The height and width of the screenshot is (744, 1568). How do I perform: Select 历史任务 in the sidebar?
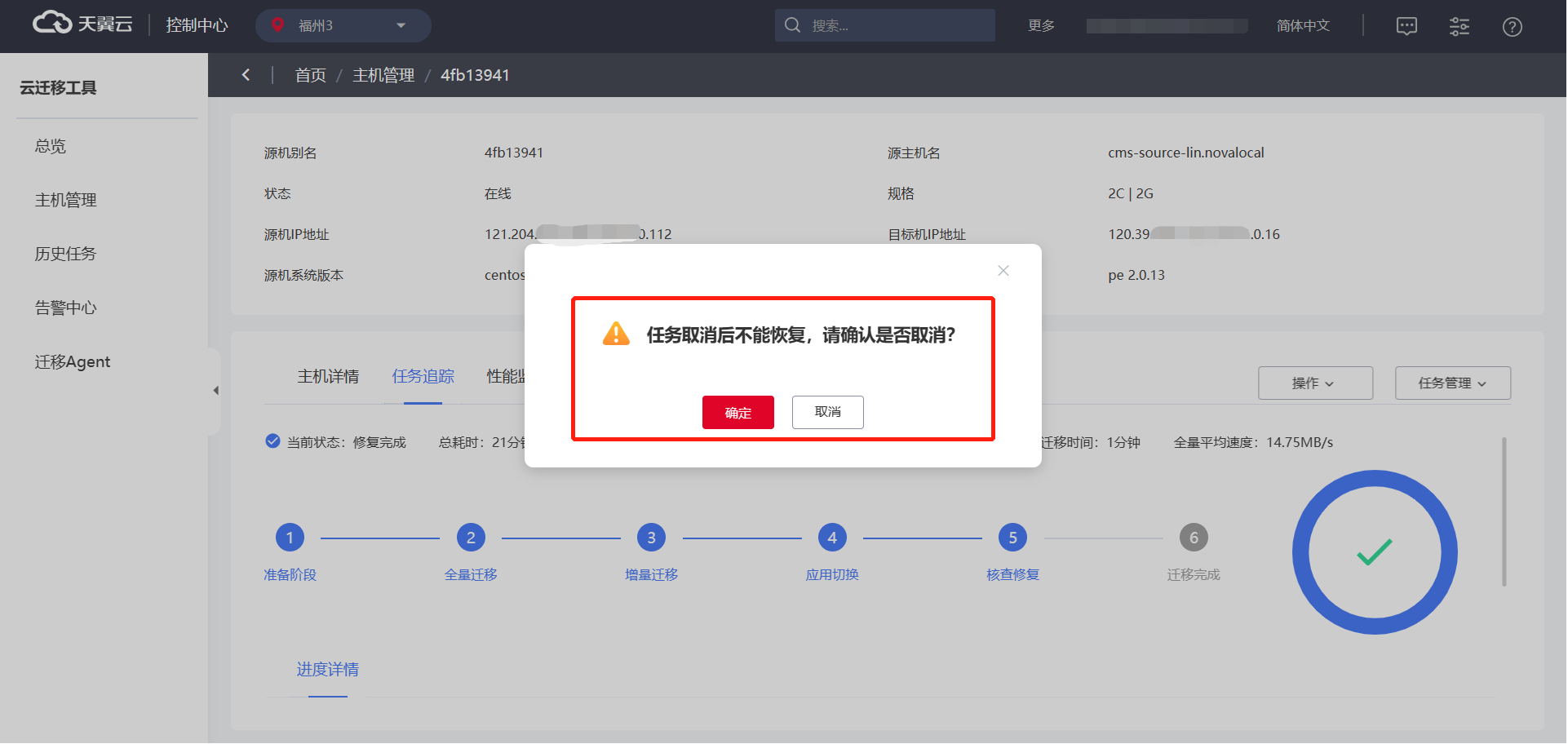(x=65, y=254)
